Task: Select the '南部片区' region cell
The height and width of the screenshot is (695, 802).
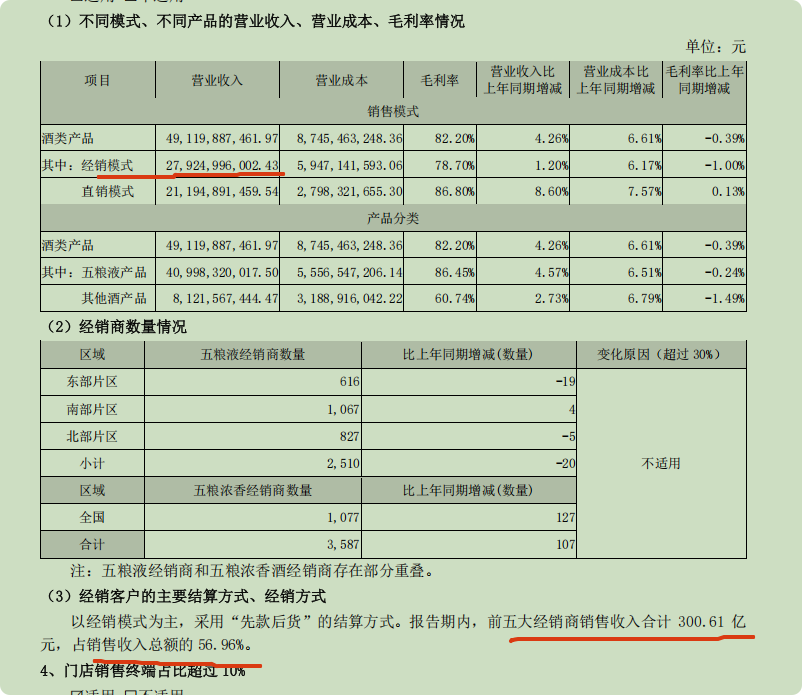Action: 92,409
